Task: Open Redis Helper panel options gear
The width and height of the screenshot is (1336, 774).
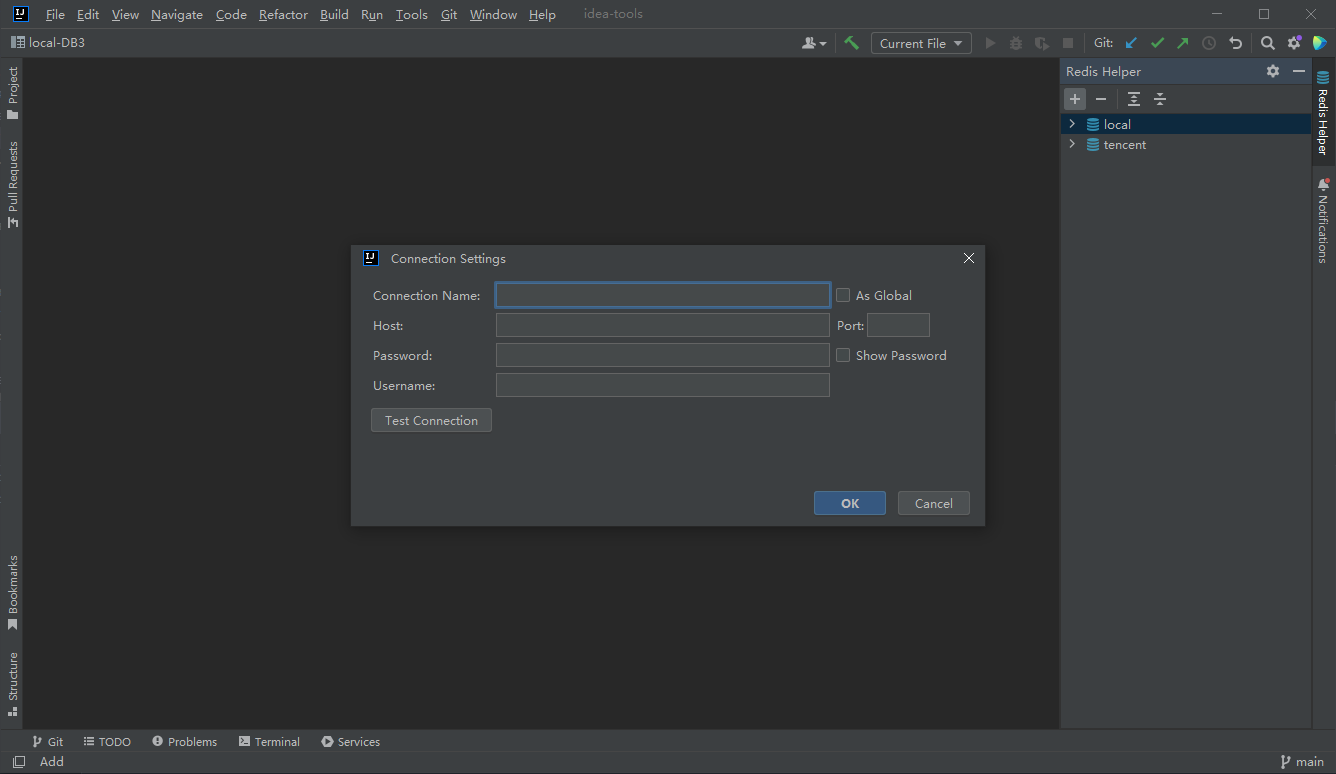Action: coord(1273,71)
